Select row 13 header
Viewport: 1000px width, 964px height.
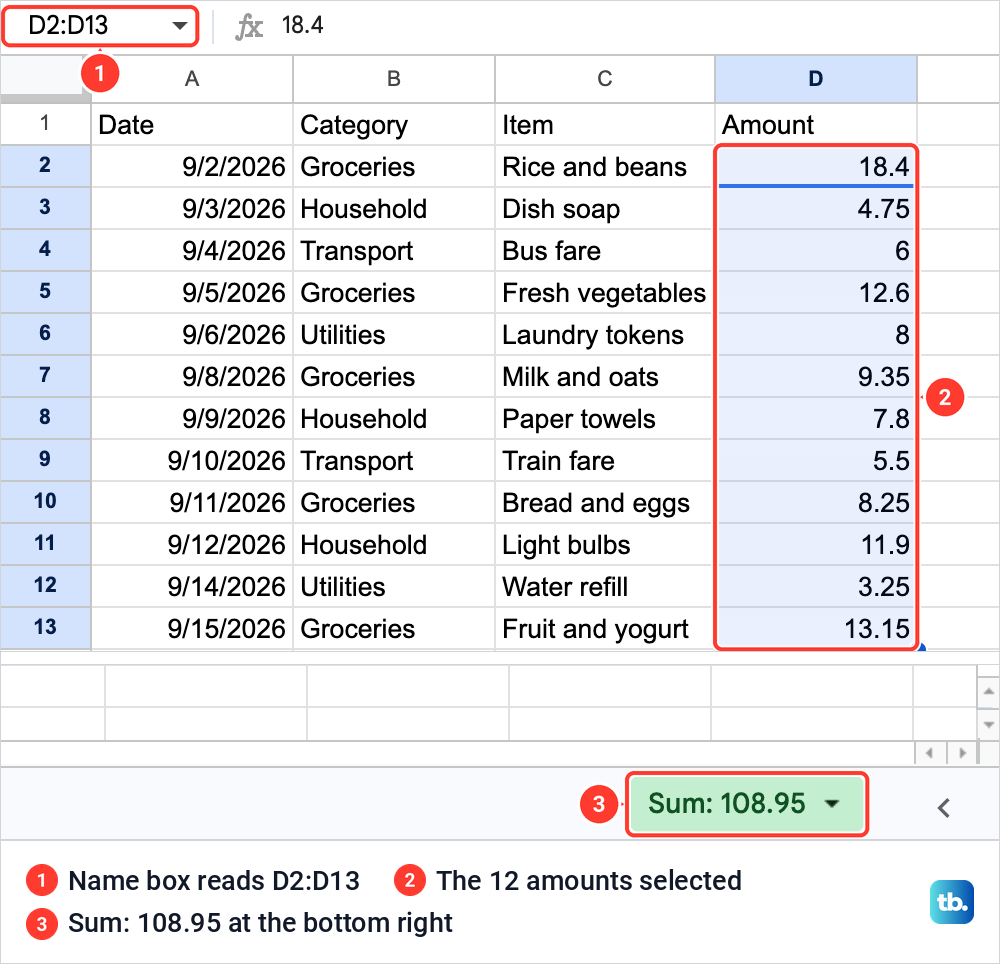pyautogui.click(x=45, y=628)
